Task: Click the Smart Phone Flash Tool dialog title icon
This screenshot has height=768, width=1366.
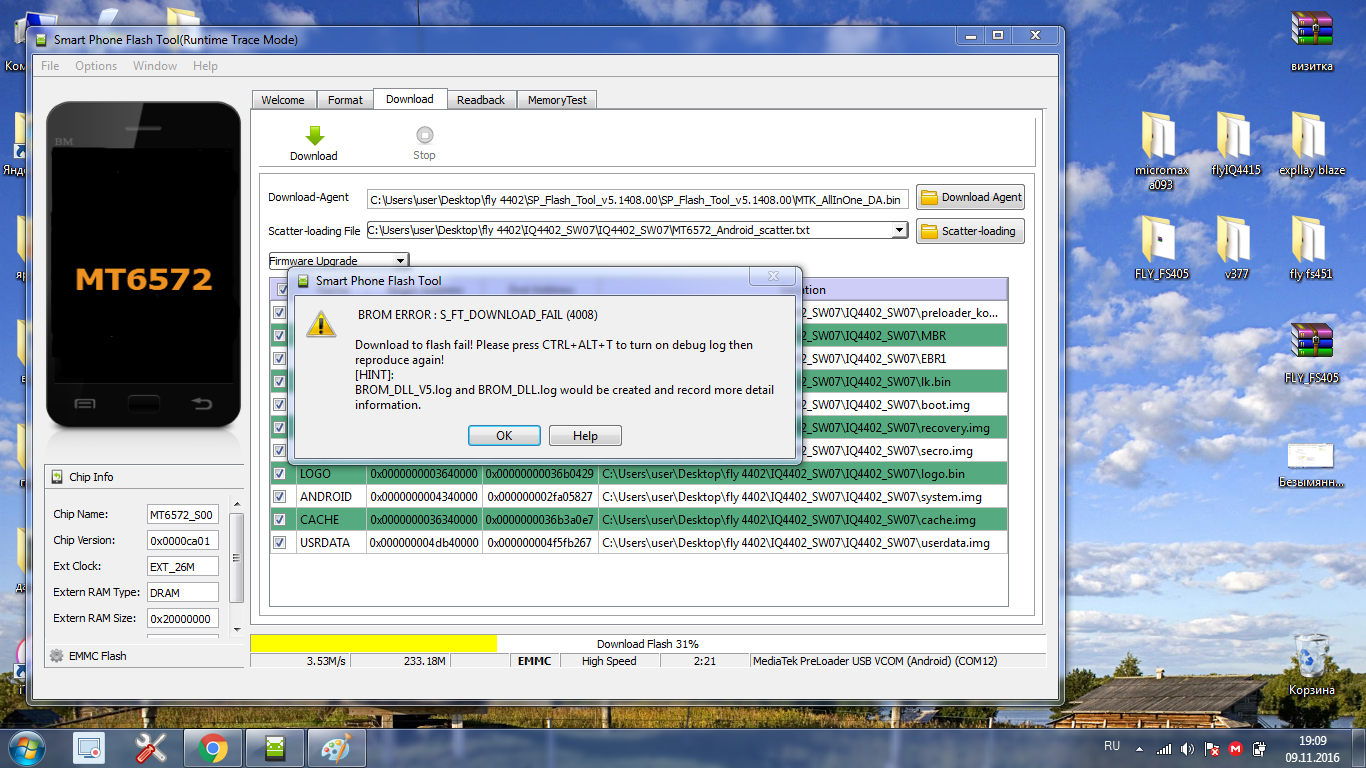Action: pos(304,281)
